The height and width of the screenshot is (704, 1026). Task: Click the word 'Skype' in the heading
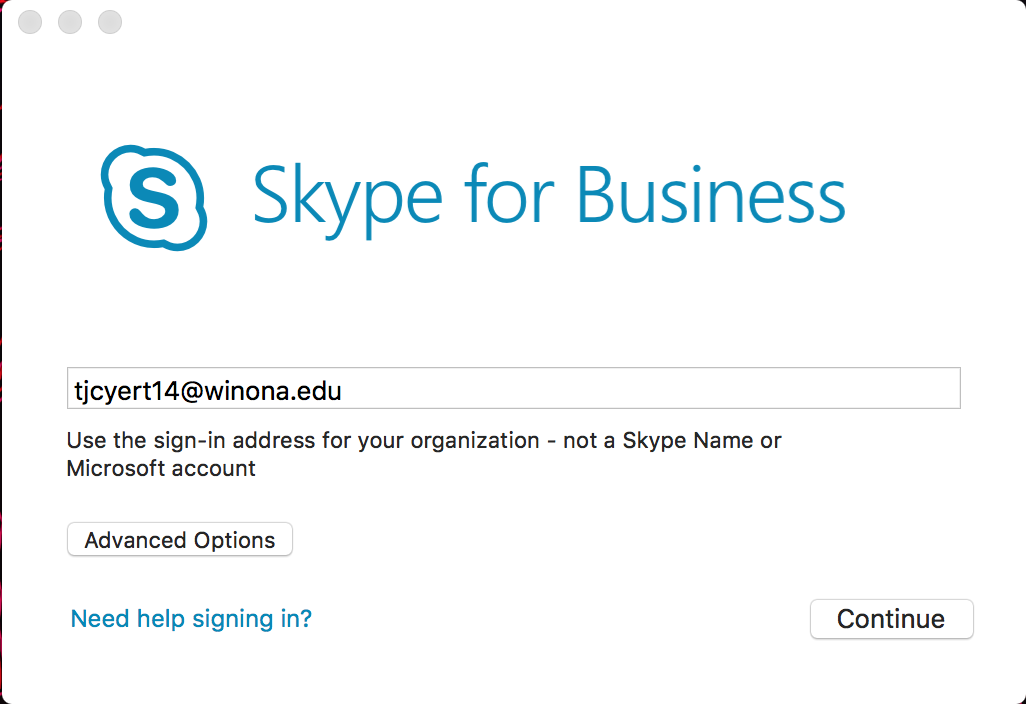[347, 197]
